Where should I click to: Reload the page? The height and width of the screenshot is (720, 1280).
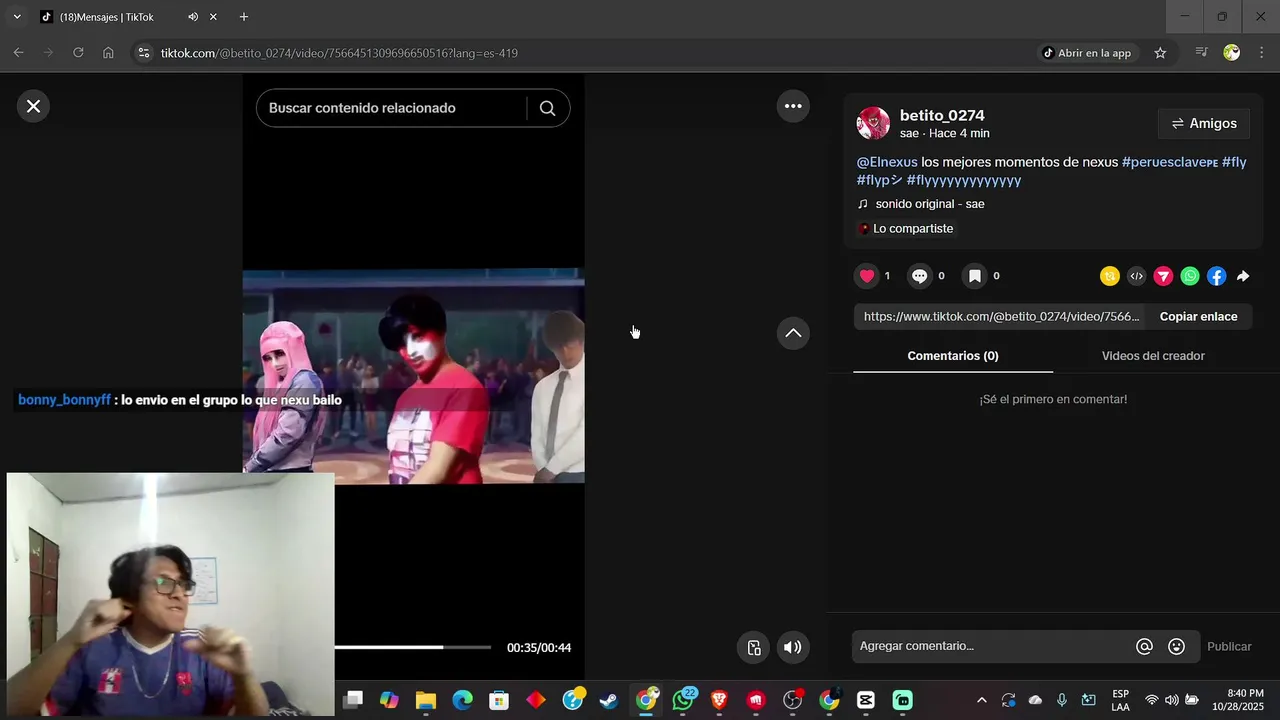coord(78,53)
